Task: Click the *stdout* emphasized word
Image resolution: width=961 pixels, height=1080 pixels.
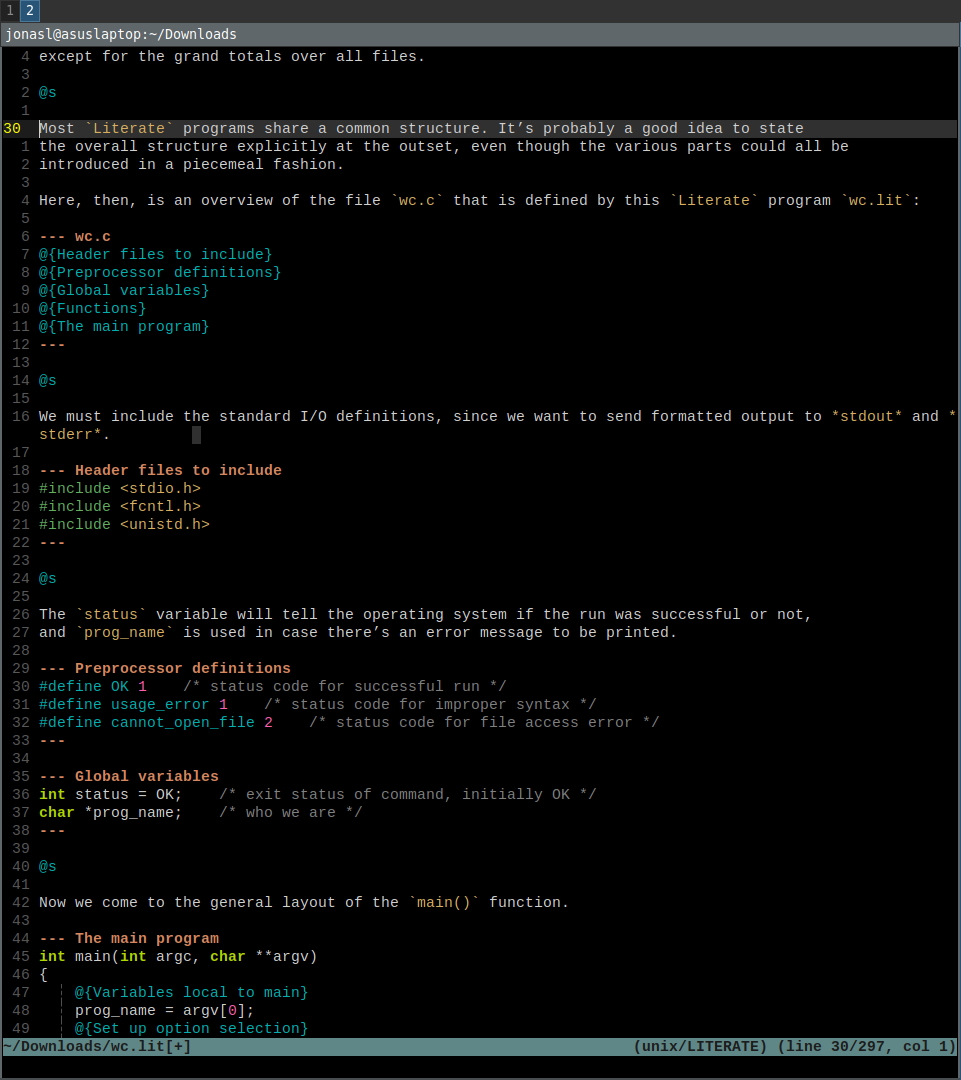Action: [x=867, y=417]
